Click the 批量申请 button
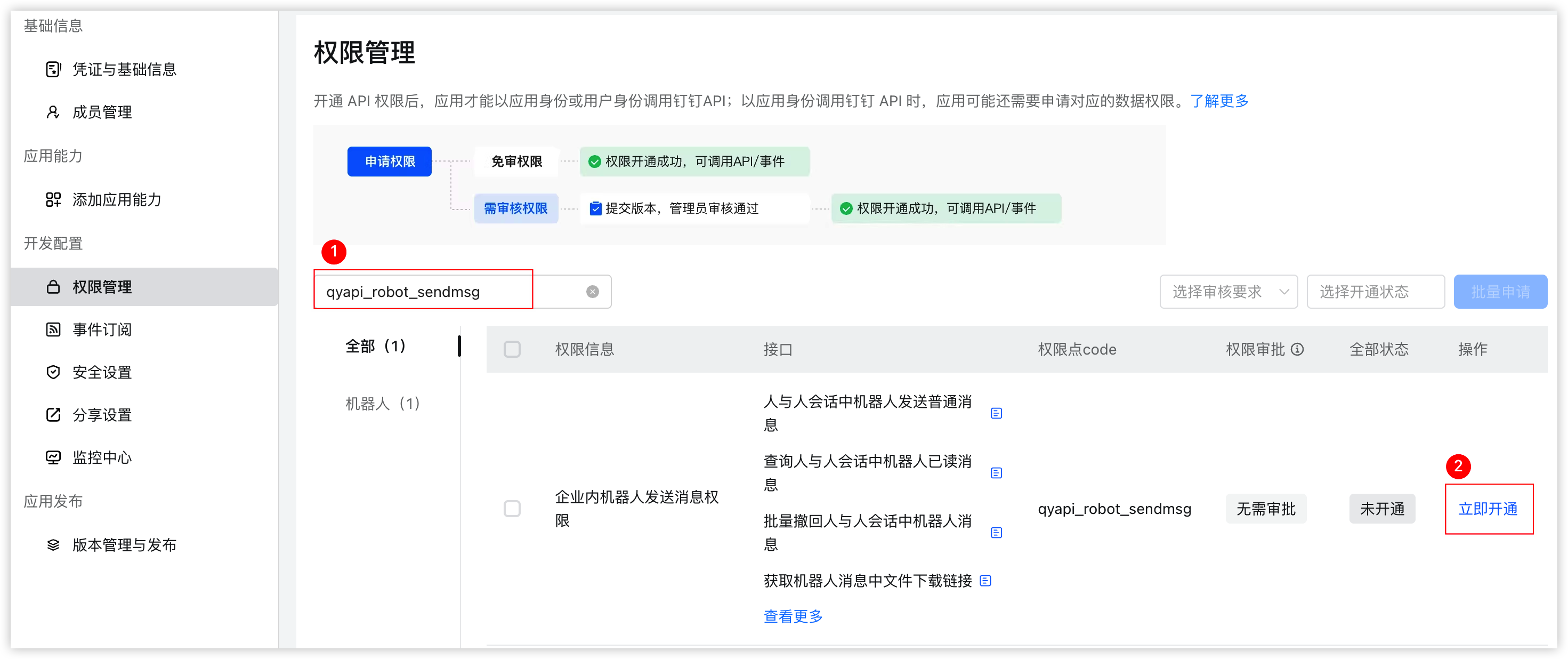This screenshot has width=1568, height=659. tap(1500, 292)
